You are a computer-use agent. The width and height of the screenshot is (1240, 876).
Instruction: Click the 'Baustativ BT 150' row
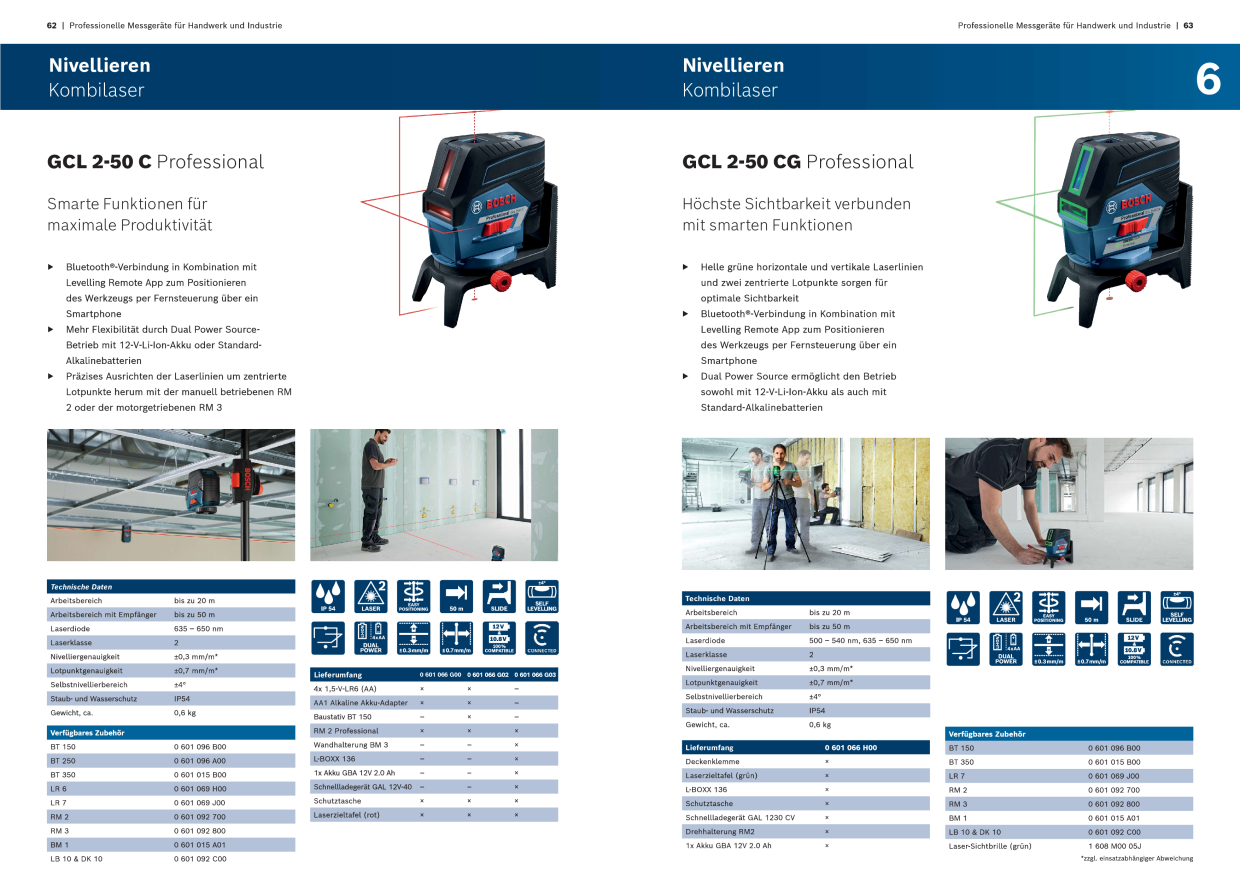pos(434,717)
